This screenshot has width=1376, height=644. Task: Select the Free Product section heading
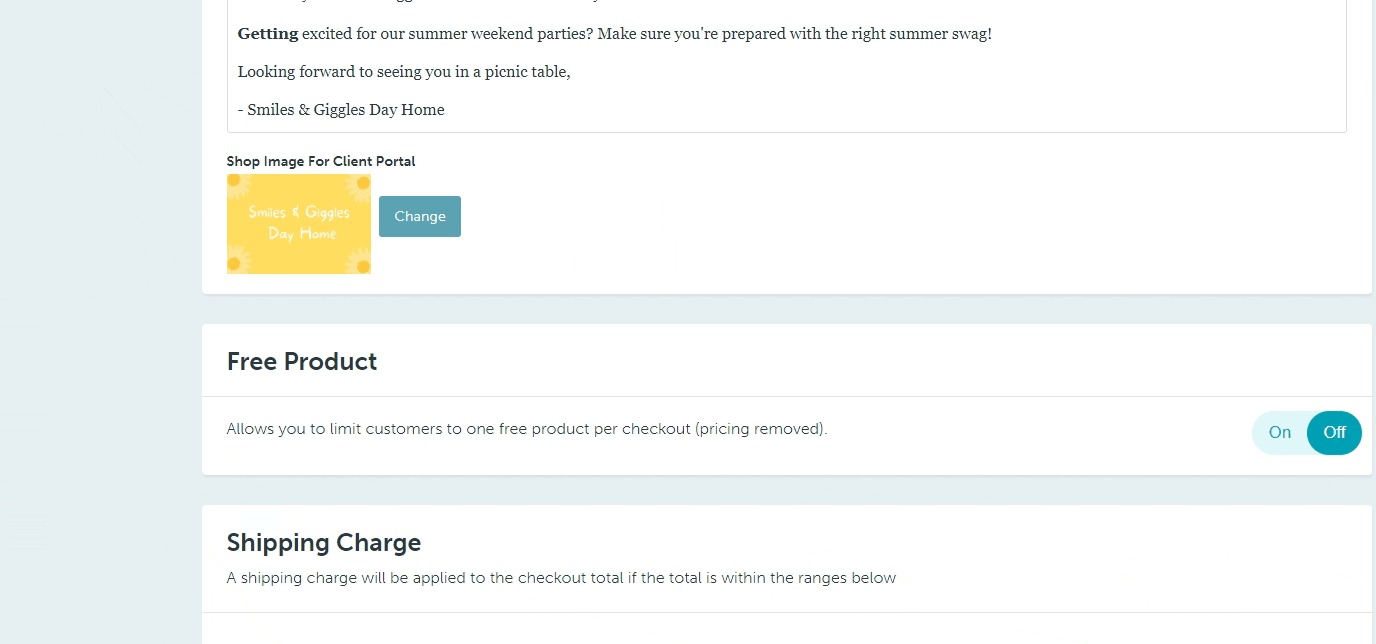point(302,361)
